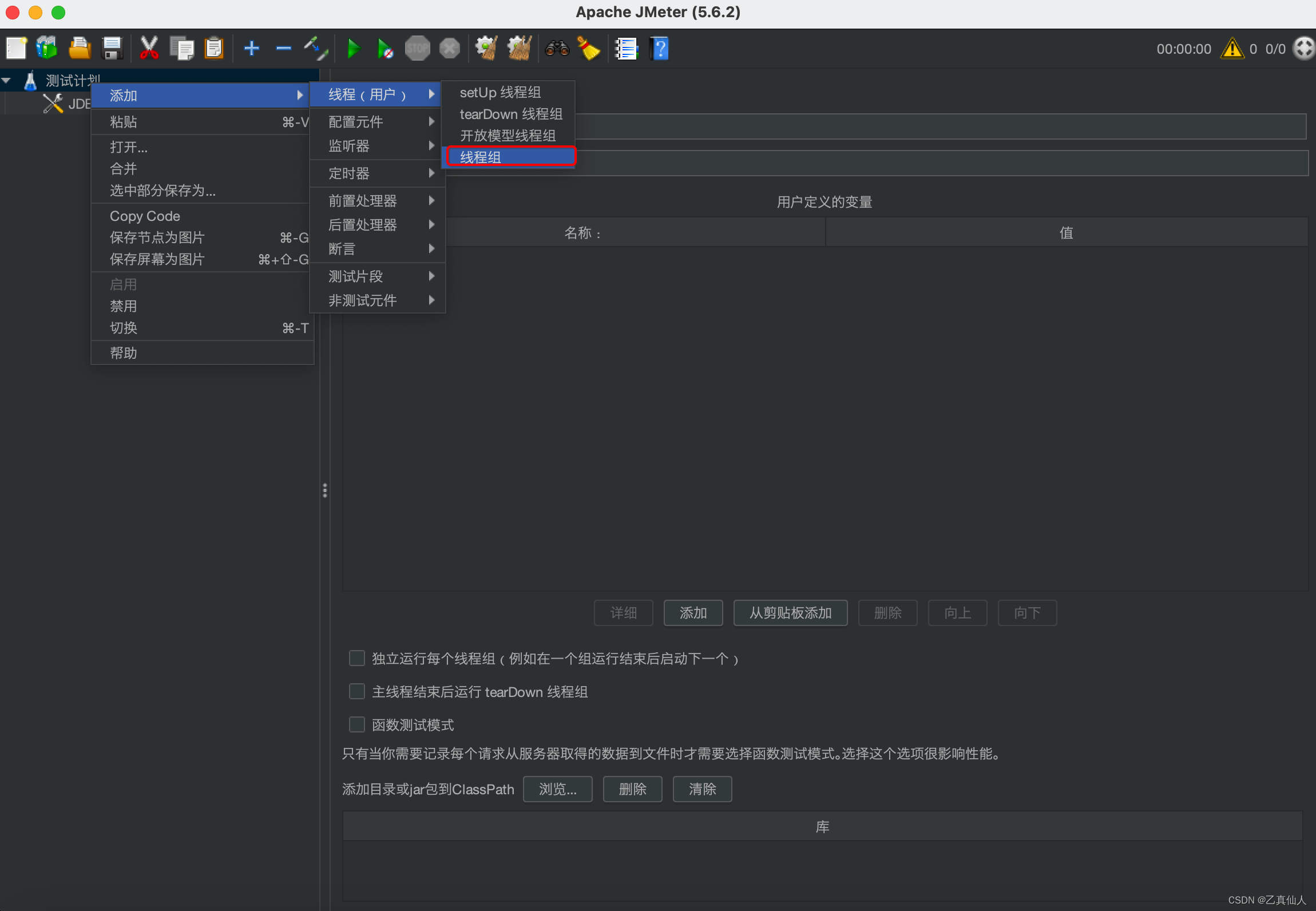The height and width of the screenshot is (911, 1316).
Task: Collapse the 测试计划 tree disclosure triangle
Action: tap(6, 81)
